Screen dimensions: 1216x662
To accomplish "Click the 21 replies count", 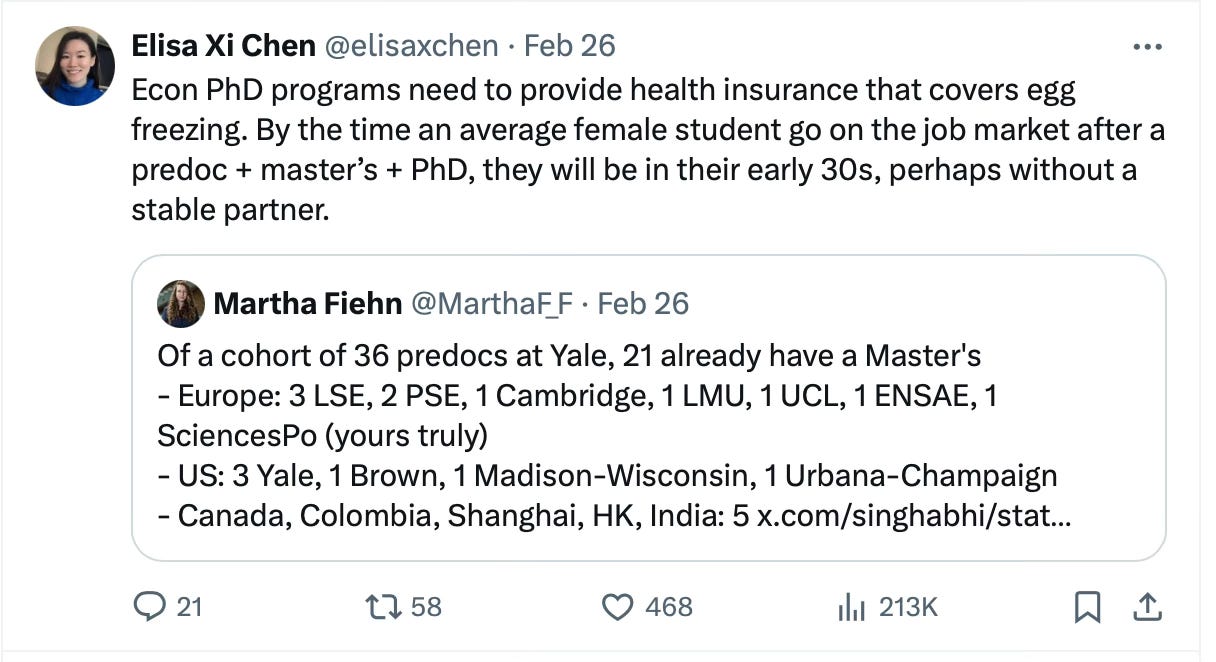I will click(189, 606).
